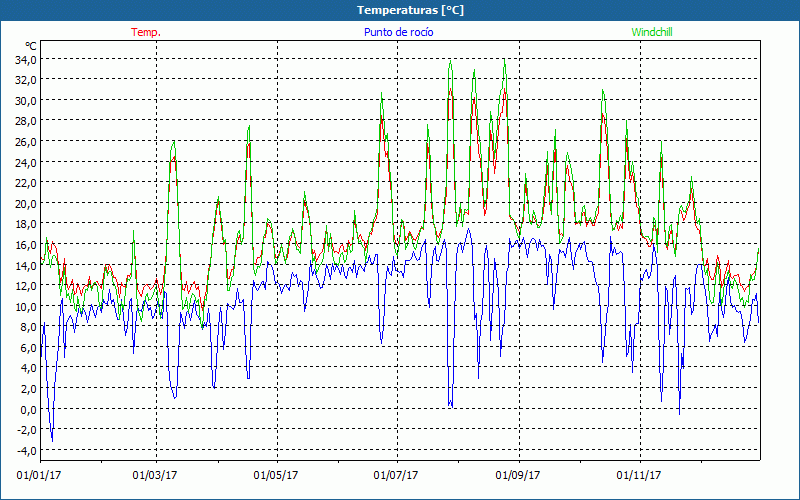This screenshot has height=500, width=800.
Task: Select the Punto de rocío legend label
Action: 398,32
